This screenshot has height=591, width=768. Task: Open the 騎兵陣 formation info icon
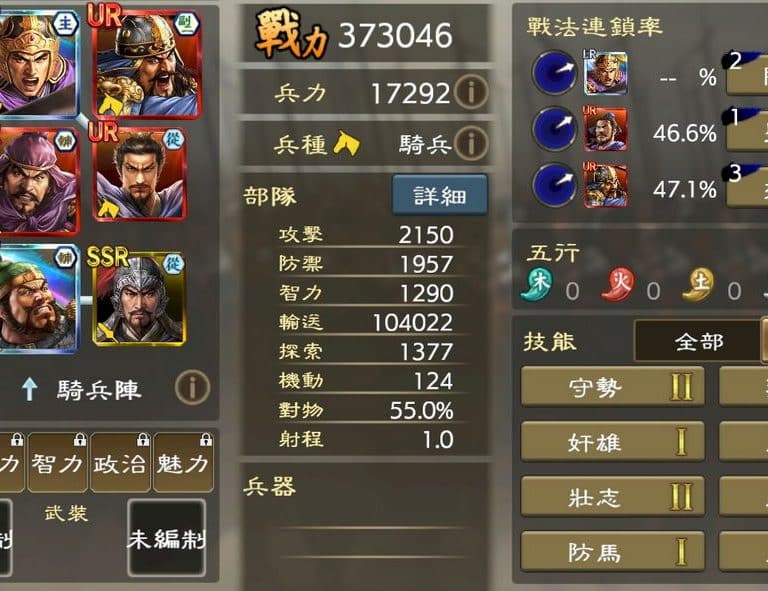[192, 387]
